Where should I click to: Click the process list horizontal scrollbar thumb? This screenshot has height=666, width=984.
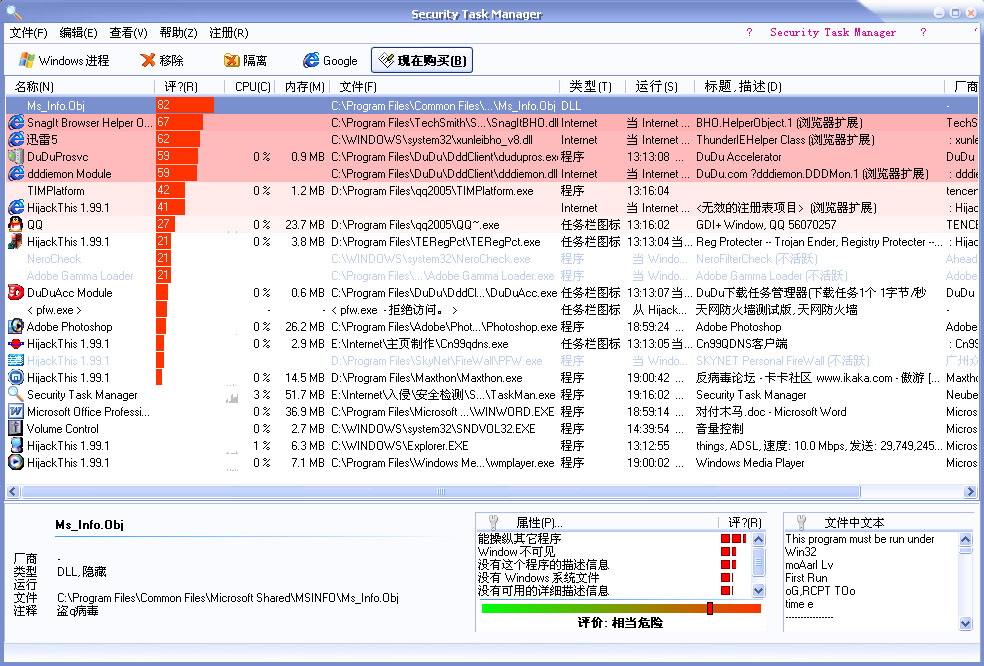pyautogui.click(x=441, y=491)
